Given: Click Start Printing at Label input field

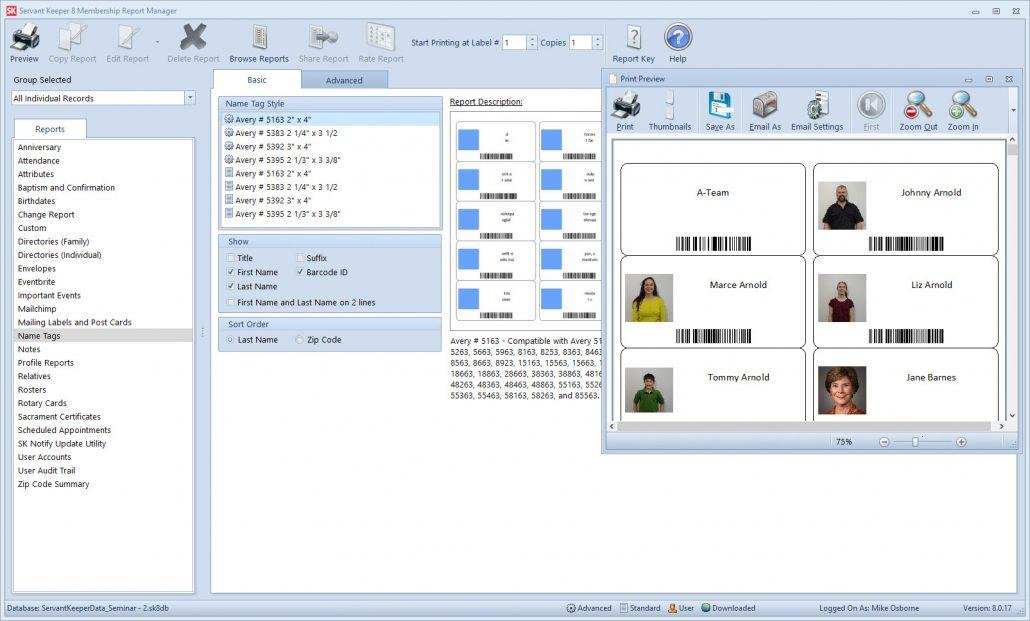Looking at the screenshot, I should tap(514, 43).
